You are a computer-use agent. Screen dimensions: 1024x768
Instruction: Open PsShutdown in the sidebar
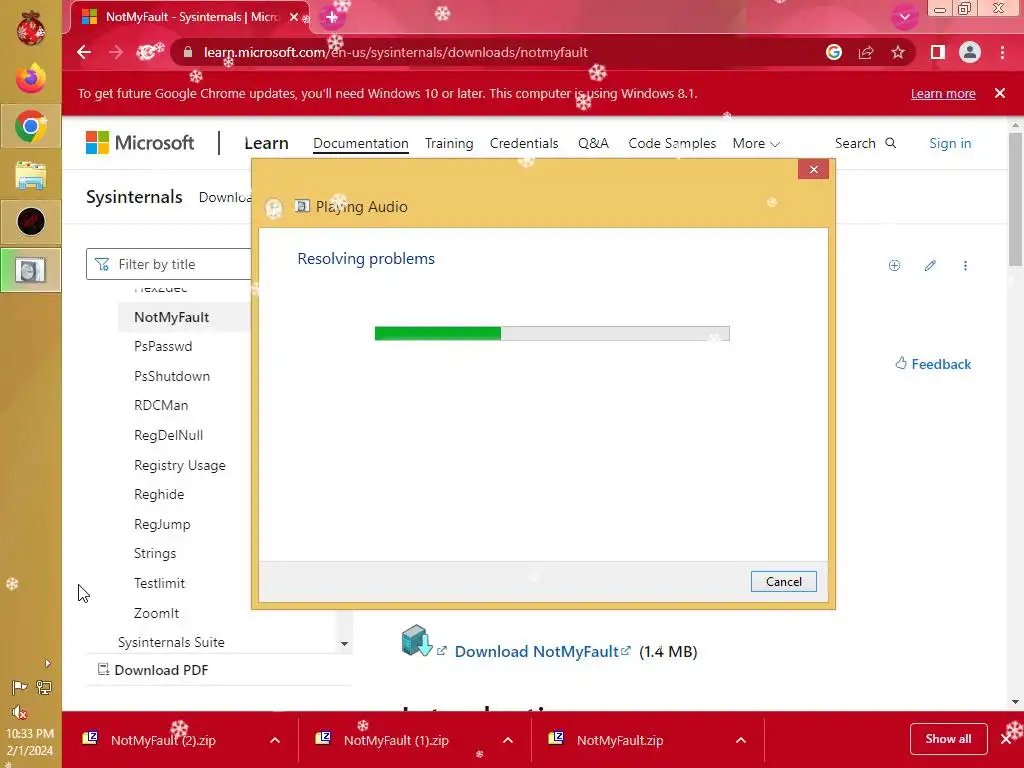click(172, 376)
